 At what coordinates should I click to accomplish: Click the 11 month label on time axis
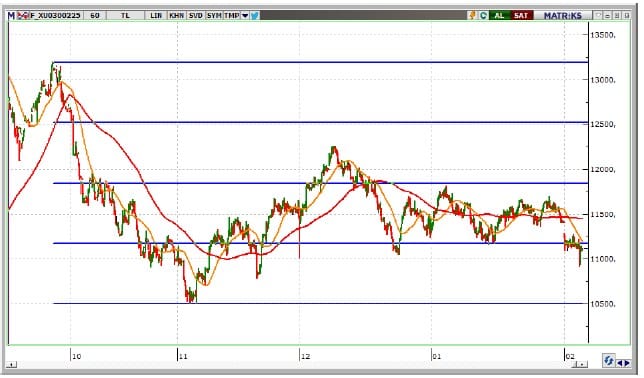click(183, 357)
